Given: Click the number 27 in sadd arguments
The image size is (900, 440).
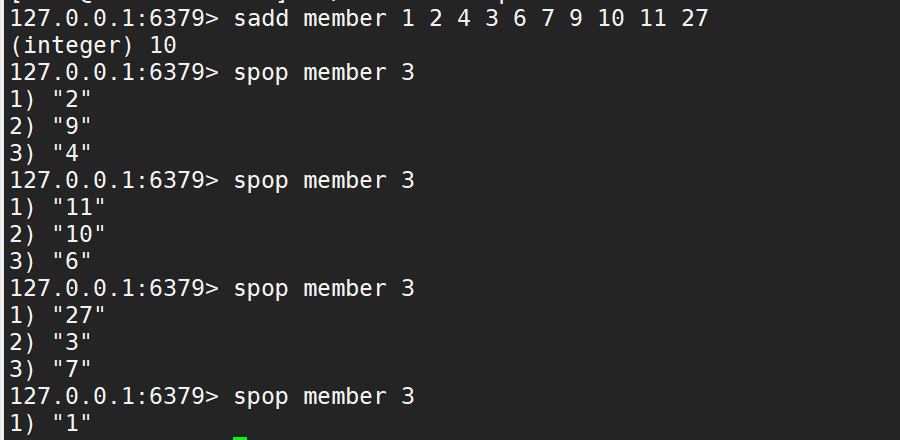Looking at the screenshot, I should 695,18.
